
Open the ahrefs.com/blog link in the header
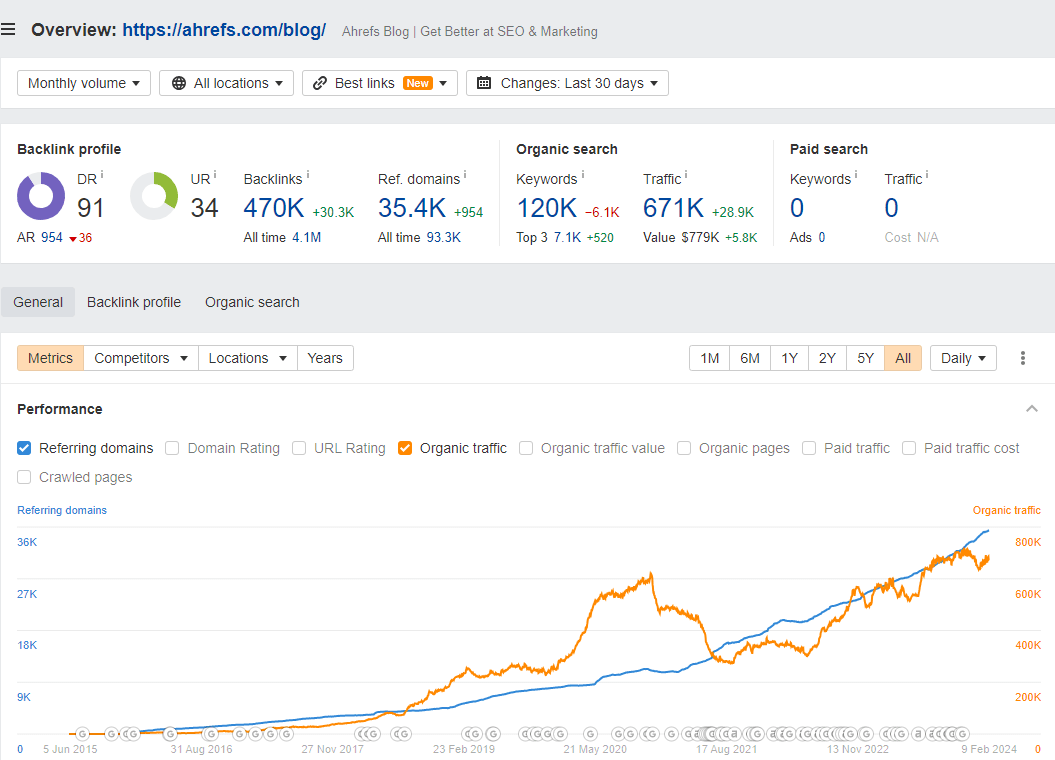coord(223,29)
